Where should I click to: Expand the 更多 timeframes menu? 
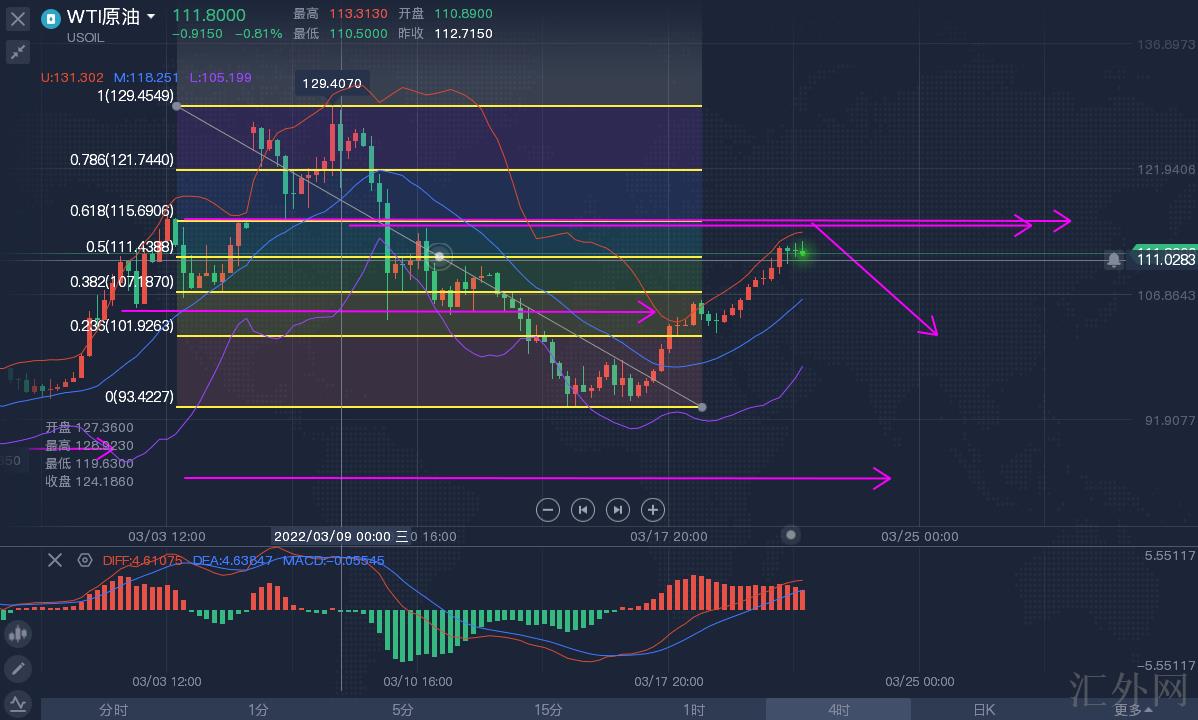coord(1131,710)
